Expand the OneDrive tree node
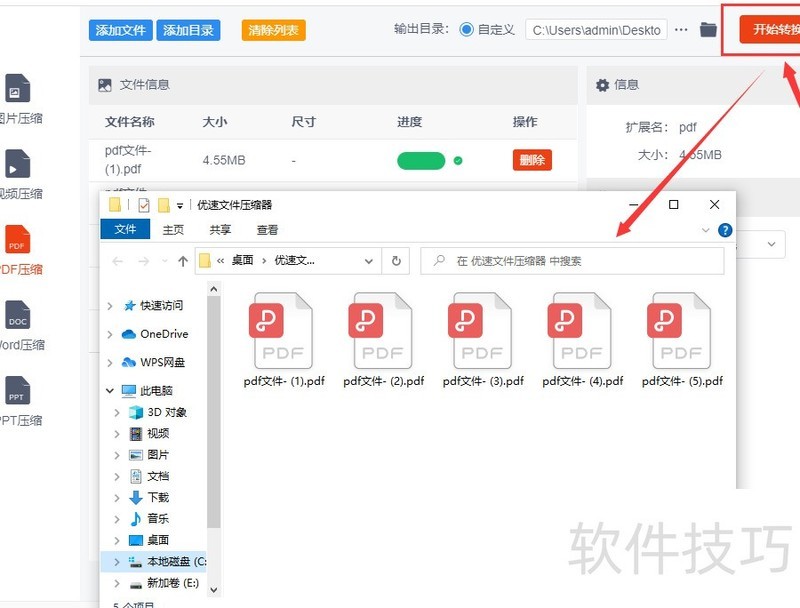Image resolution: width=800 pixels, height=608 pixels. point(110,334)
